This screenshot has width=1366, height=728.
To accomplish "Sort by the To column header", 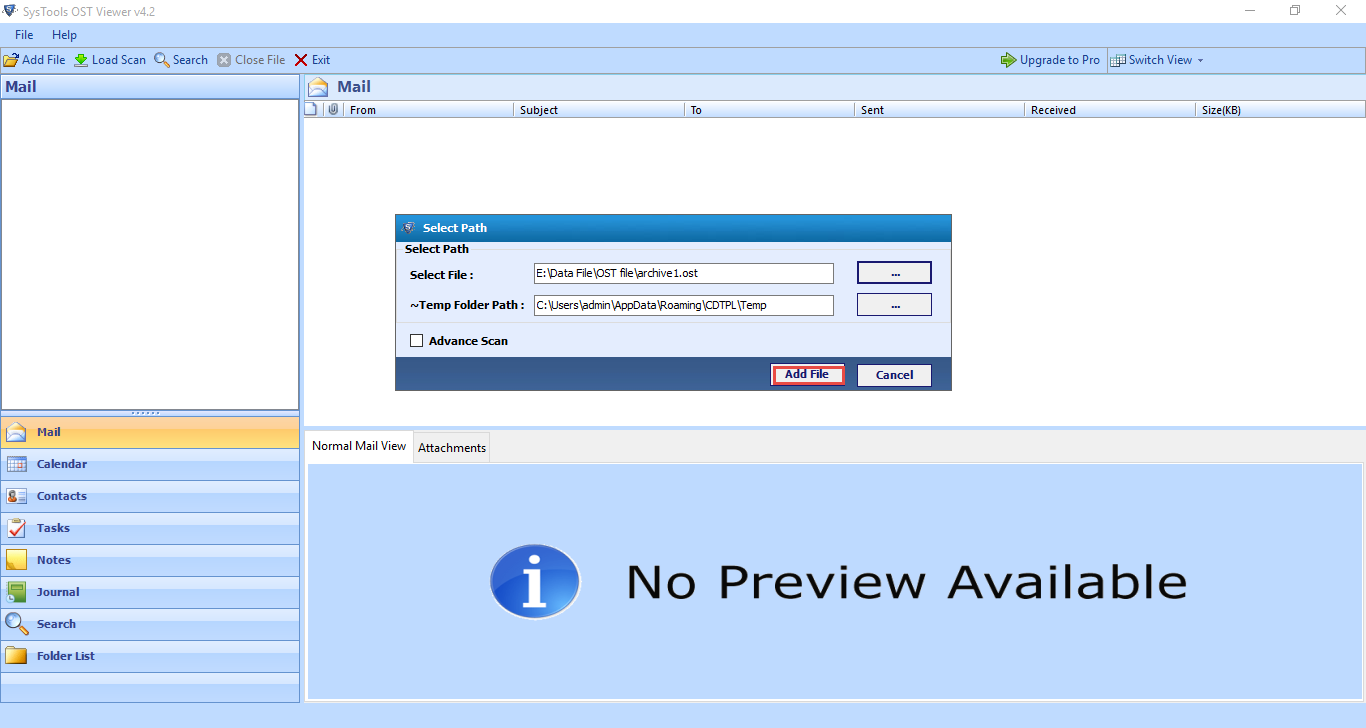I will [769, 110].
